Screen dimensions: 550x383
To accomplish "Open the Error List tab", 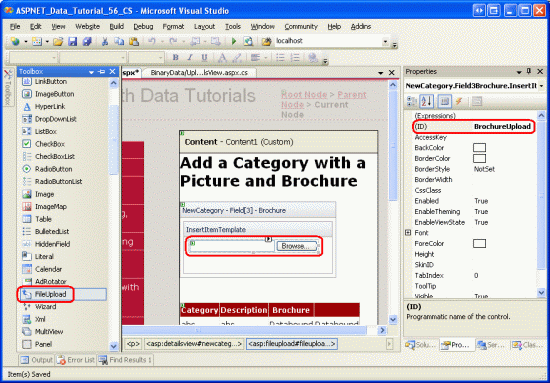I will click(76, 360).
